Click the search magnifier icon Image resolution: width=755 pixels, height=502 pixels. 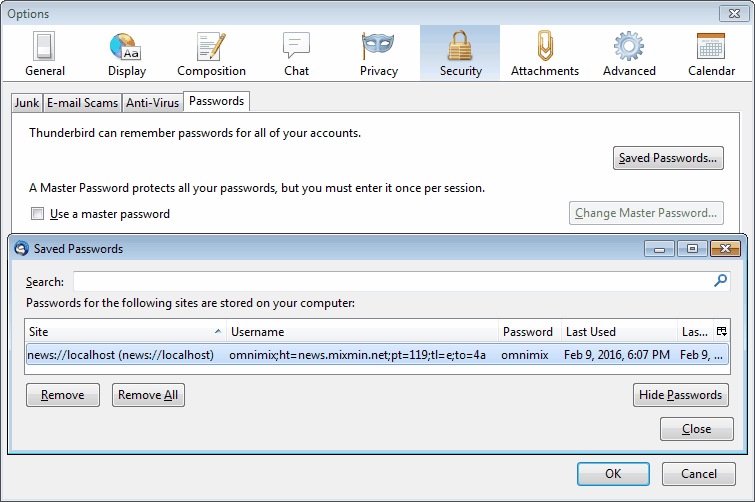click(x=720, y=281)
